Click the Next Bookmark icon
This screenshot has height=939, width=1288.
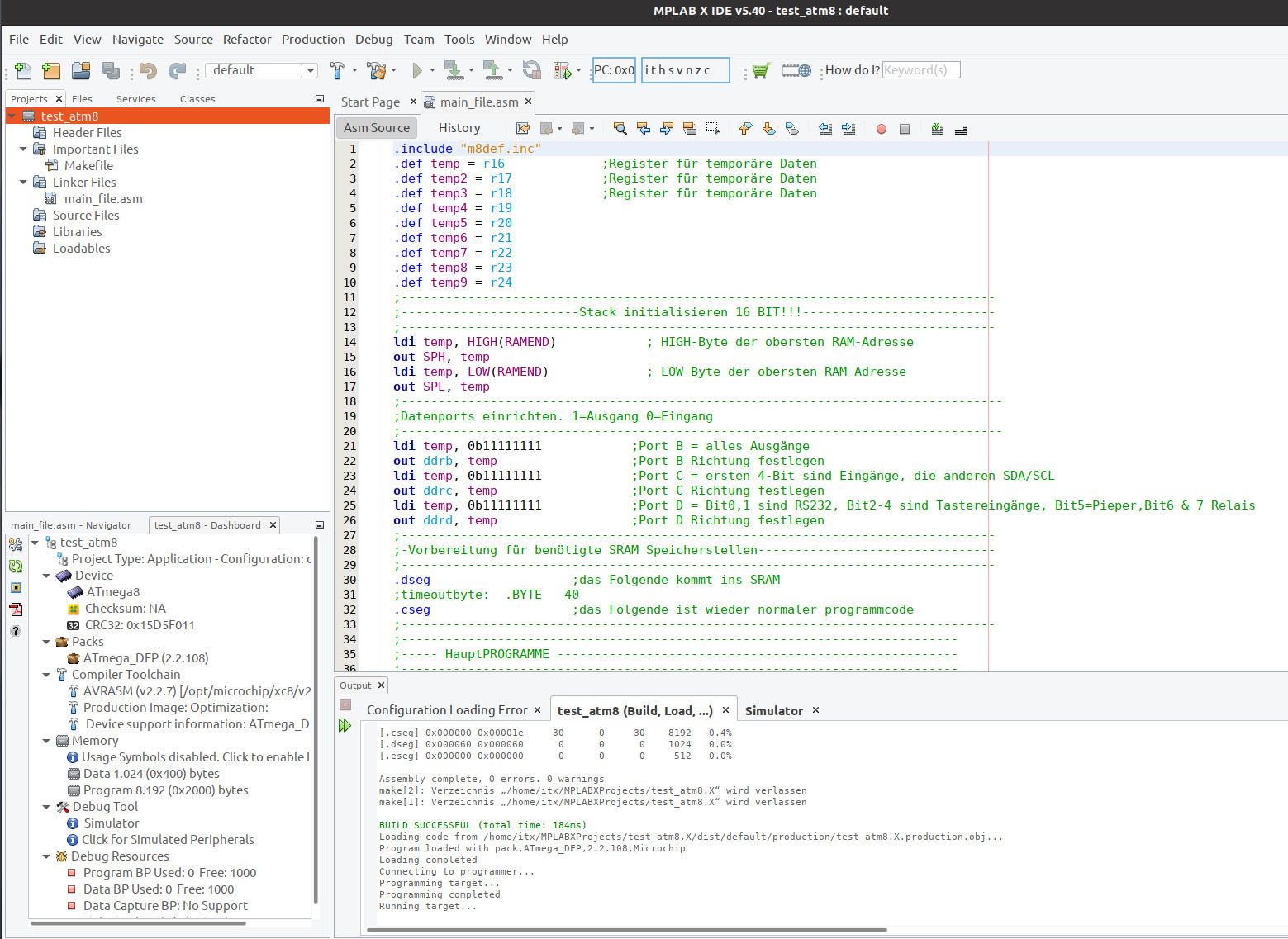pyautogui.click(x=769, y=129)
